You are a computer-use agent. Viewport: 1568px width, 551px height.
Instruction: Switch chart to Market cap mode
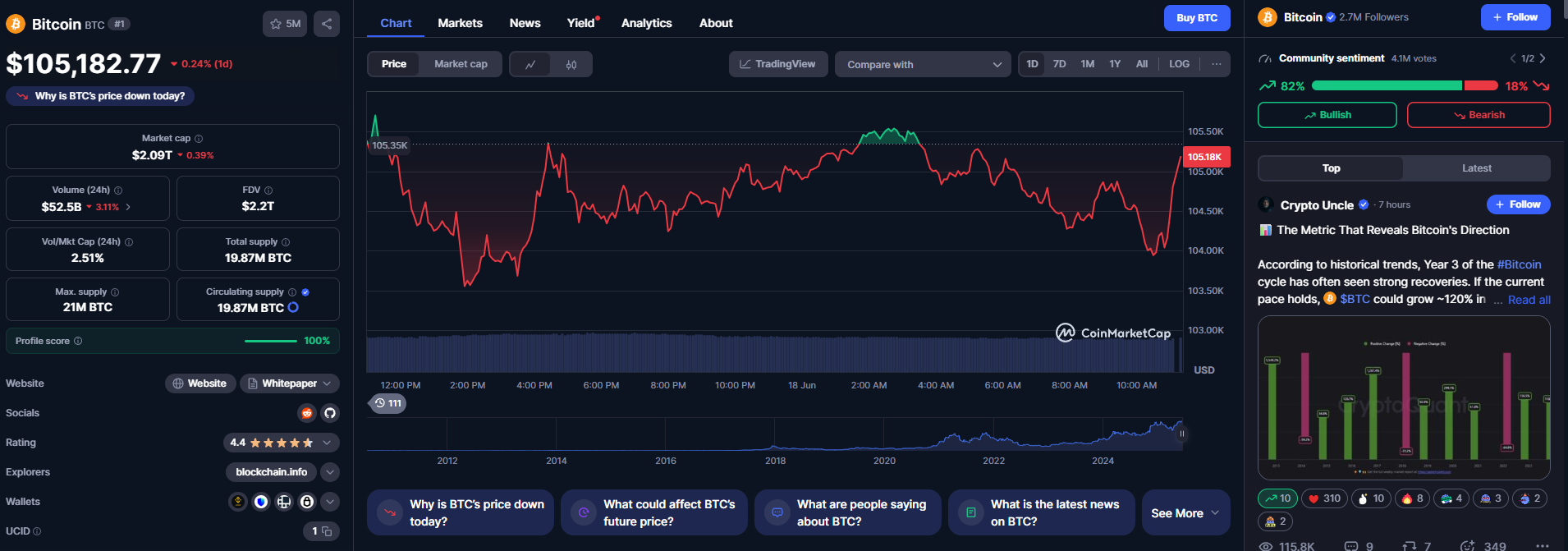tap(461, 64)
